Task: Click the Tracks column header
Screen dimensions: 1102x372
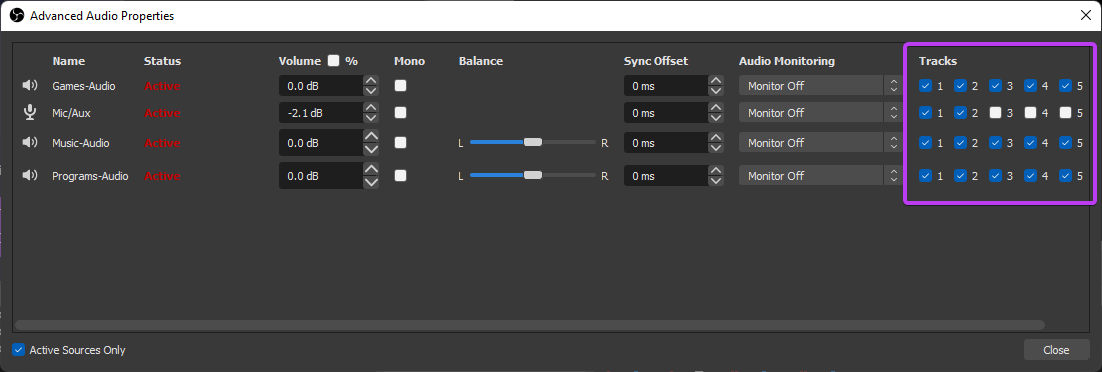Action: (x=938, y=61)
